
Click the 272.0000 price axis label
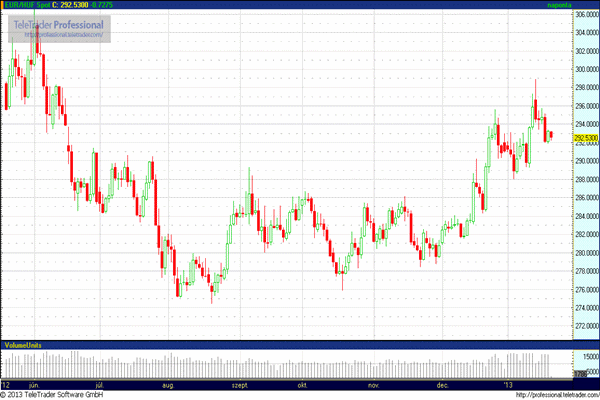point(585,327)
